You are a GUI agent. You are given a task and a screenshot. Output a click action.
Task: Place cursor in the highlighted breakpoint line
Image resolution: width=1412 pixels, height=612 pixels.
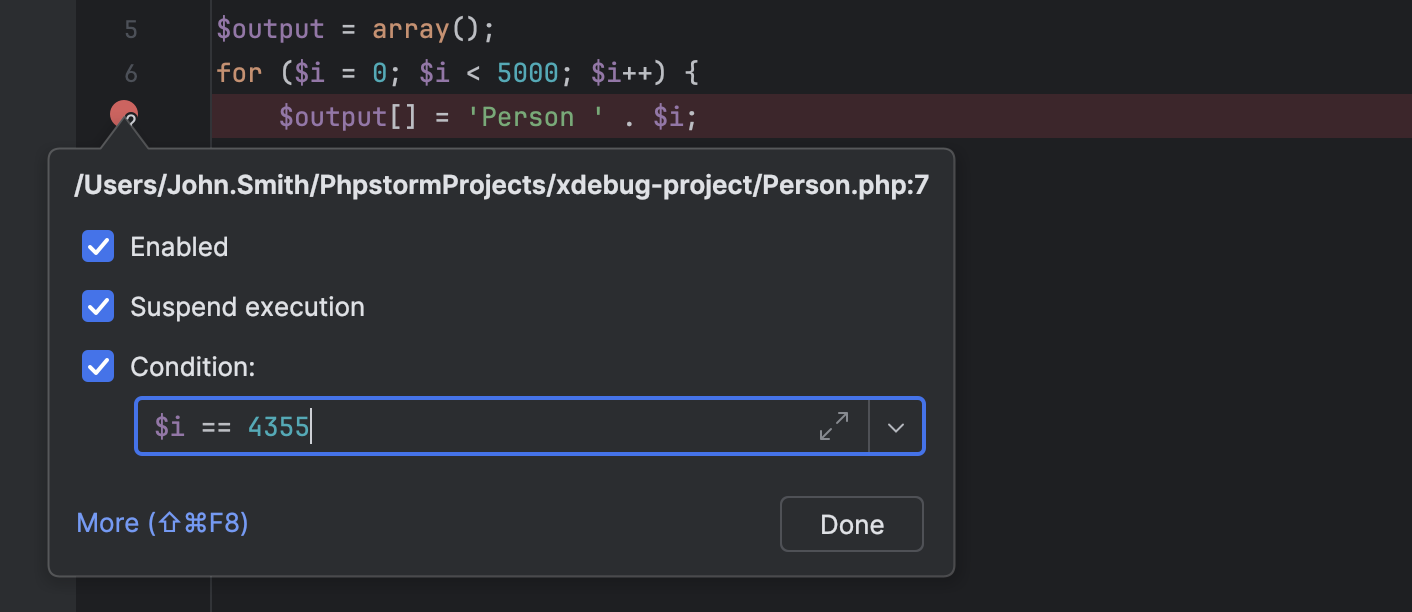[x=800, y=116]
